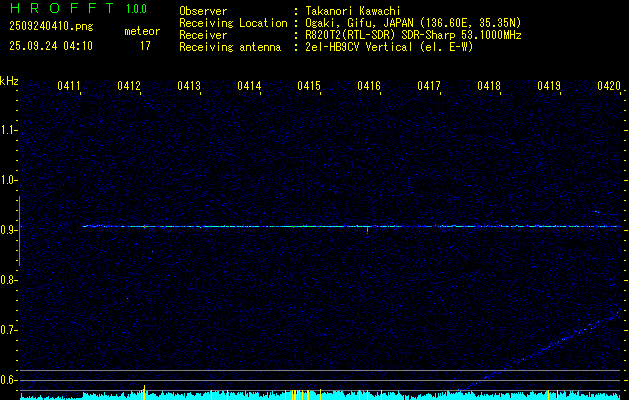Click the 0.8 kHz axis label
The height and width of the screenshot is (400, 629).
(9, 280)
